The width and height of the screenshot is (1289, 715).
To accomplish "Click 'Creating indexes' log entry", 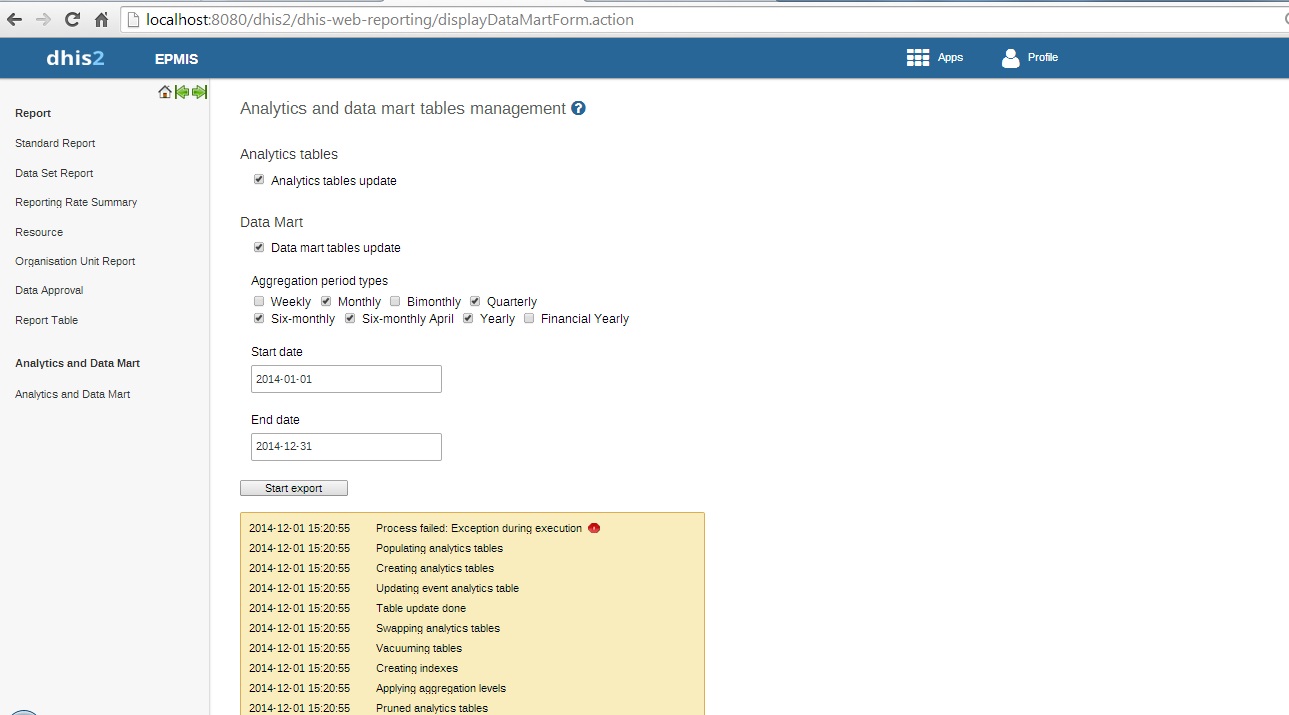I will tap(417, 668).
